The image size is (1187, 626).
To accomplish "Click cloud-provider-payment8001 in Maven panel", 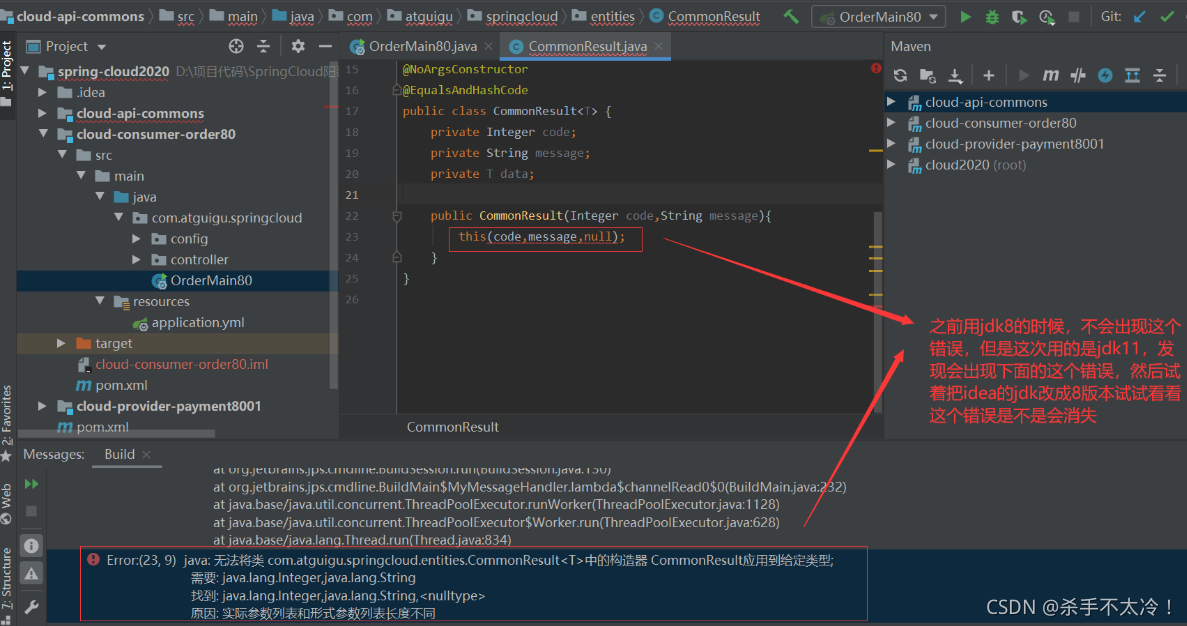I will pos(1014,144).
